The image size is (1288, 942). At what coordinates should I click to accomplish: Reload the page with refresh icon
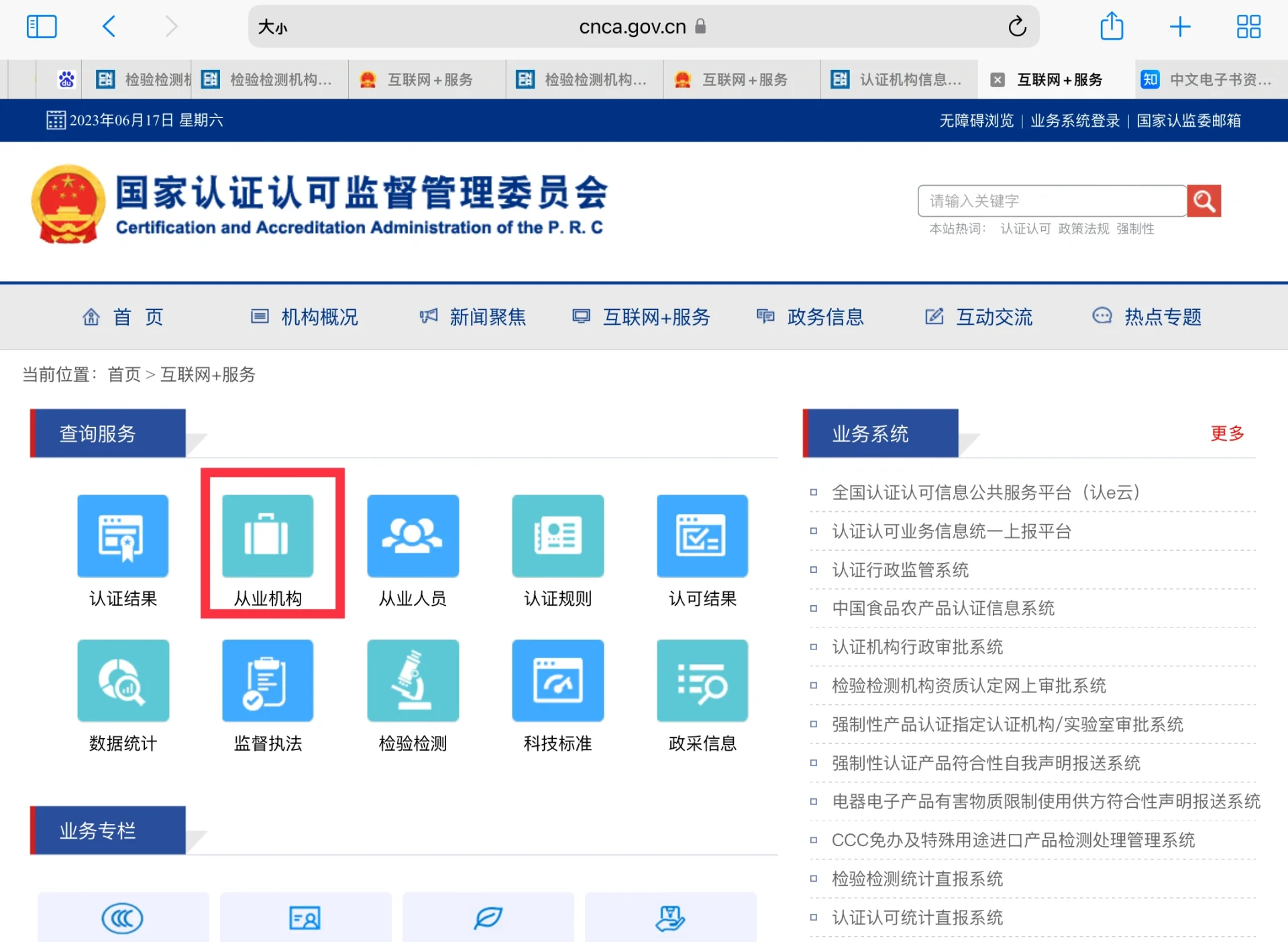click(1017, 27)
